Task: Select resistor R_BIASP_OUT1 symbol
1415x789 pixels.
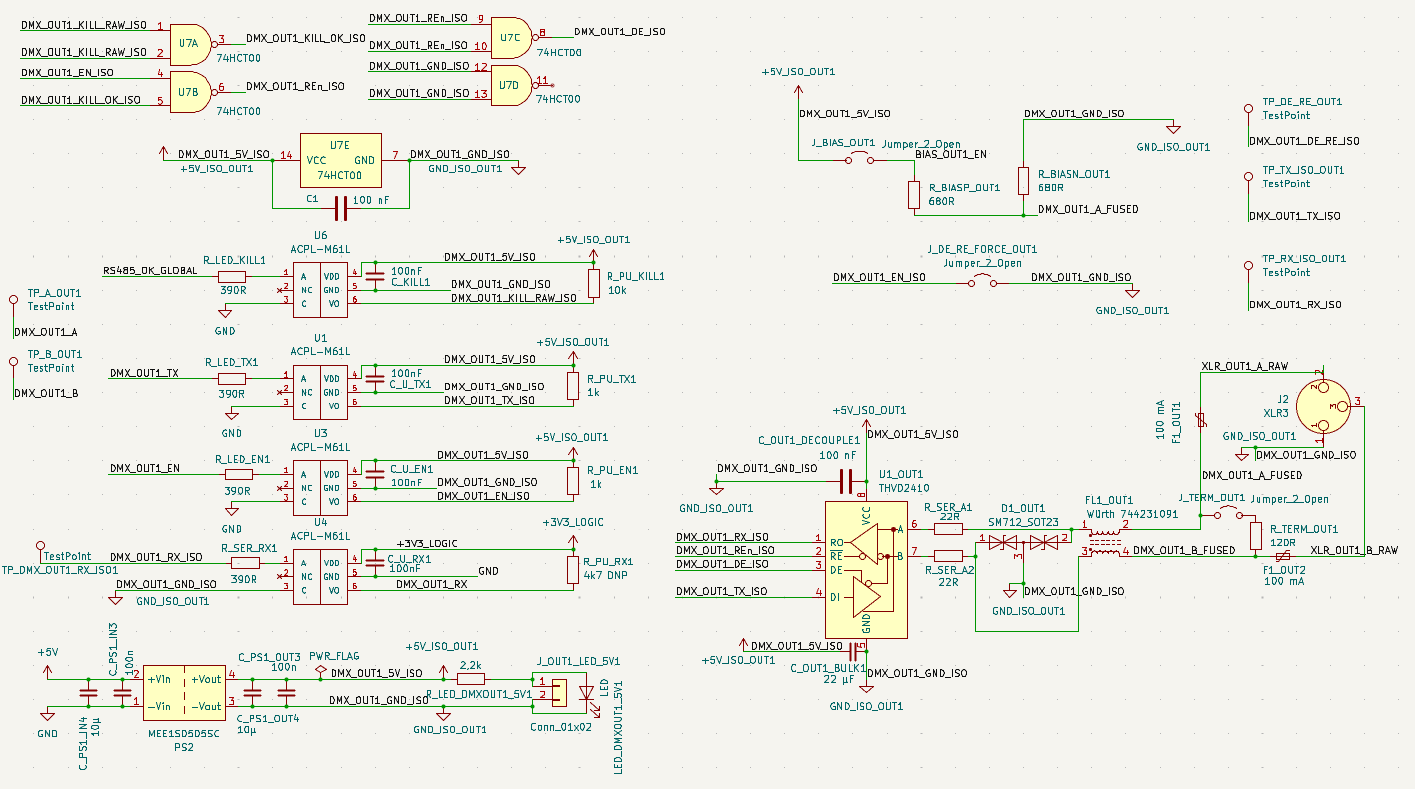Action: point(913,194)
